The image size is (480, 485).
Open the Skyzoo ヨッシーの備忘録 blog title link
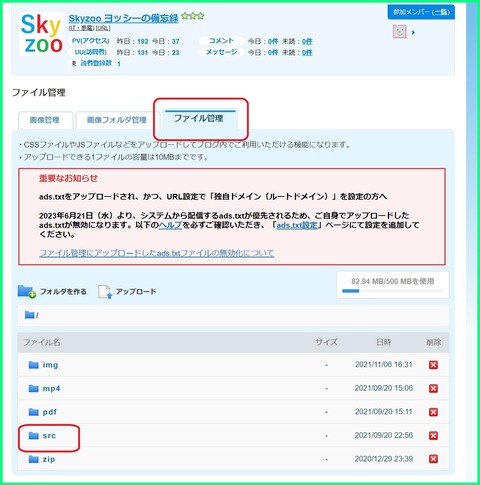click(x=123, y=18)
